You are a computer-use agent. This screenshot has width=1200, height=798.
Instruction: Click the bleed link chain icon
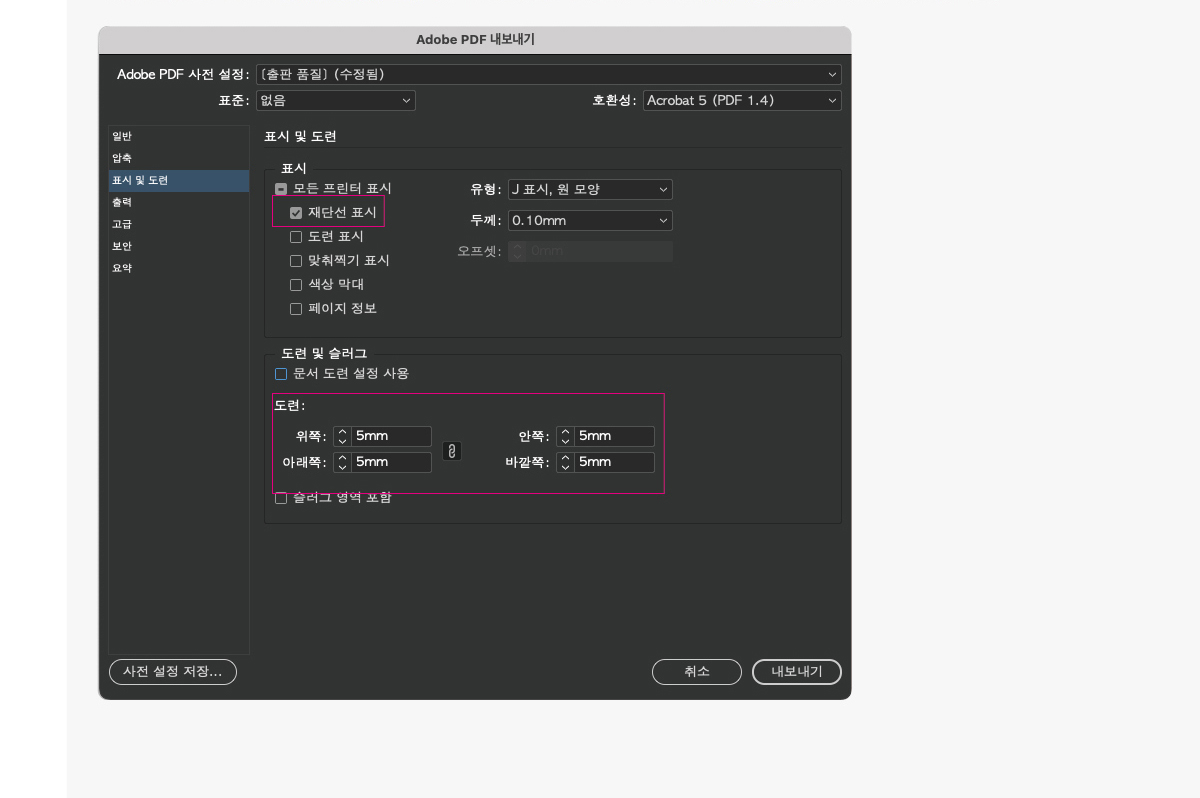(x=452, y=451)
